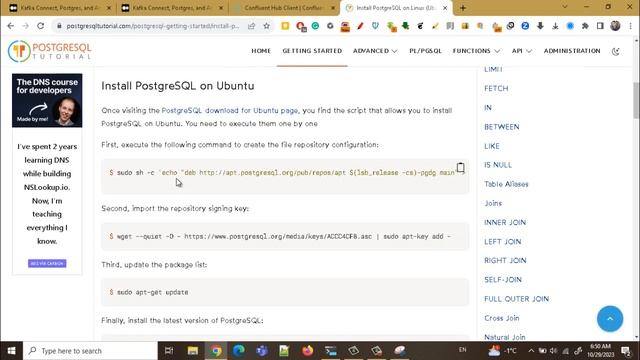The width and height of the screenshot is (640, 360).
Task: Expand the API menu dropdown
Action: [x=522, y=51]
